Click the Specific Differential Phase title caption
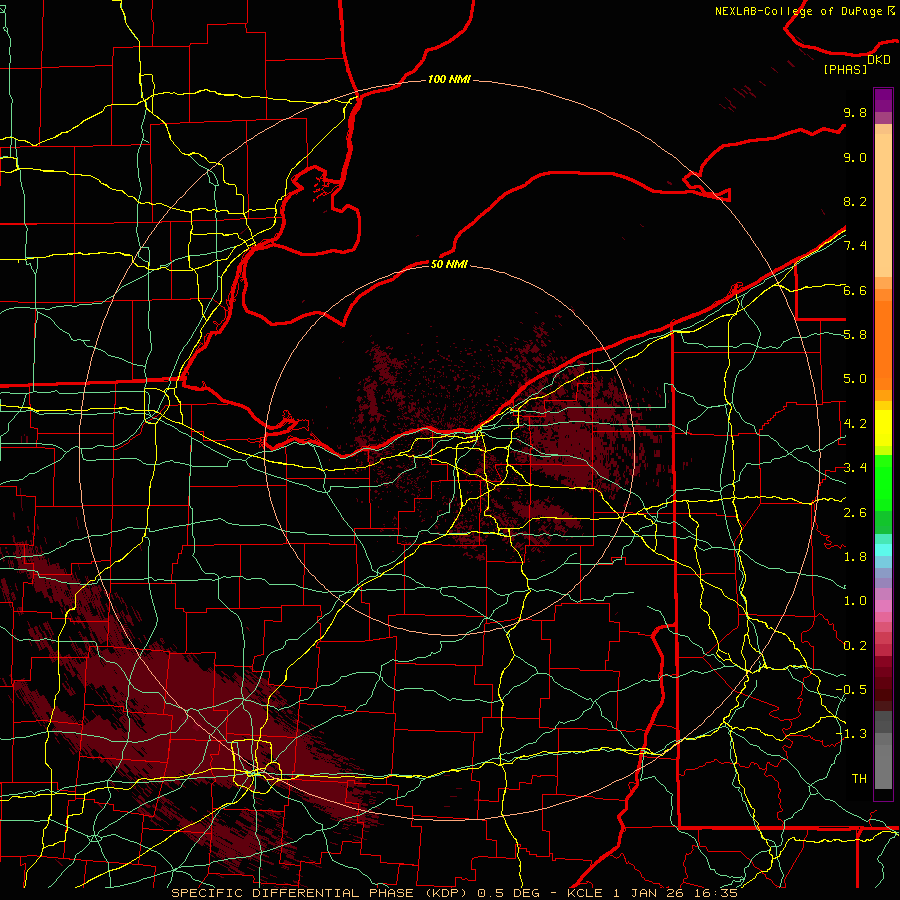 (455, 893)
